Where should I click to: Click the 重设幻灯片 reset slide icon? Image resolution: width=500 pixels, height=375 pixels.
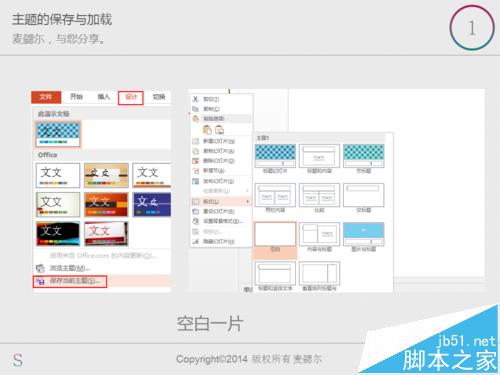[x=196, y=211]
